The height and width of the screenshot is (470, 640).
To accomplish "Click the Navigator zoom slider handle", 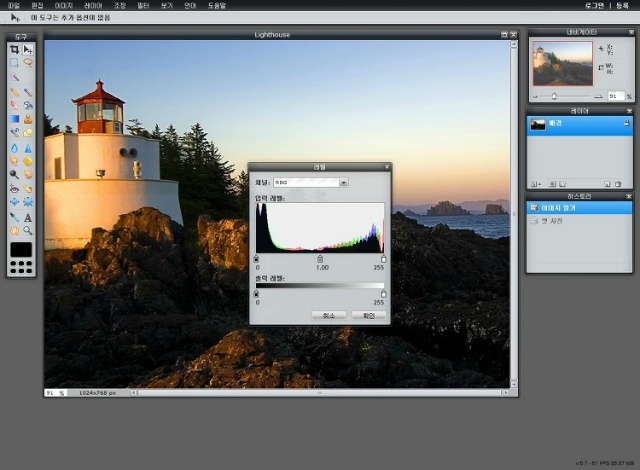I will point(554,96).
